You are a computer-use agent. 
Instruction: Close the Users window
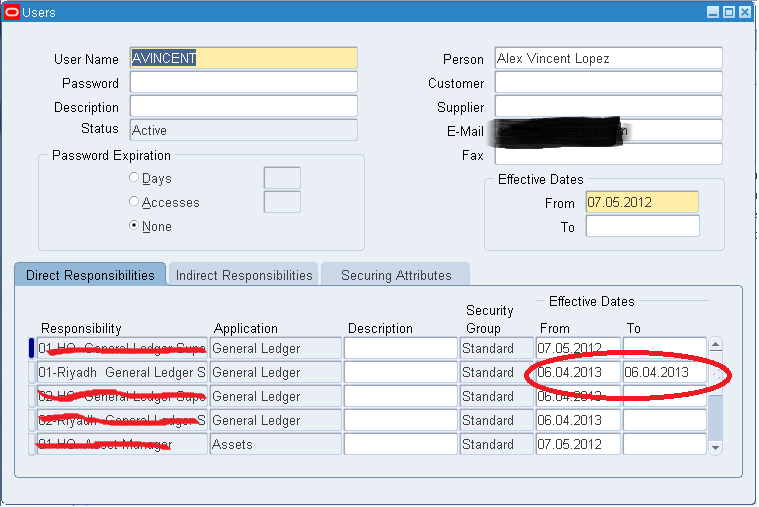point(745,12)
